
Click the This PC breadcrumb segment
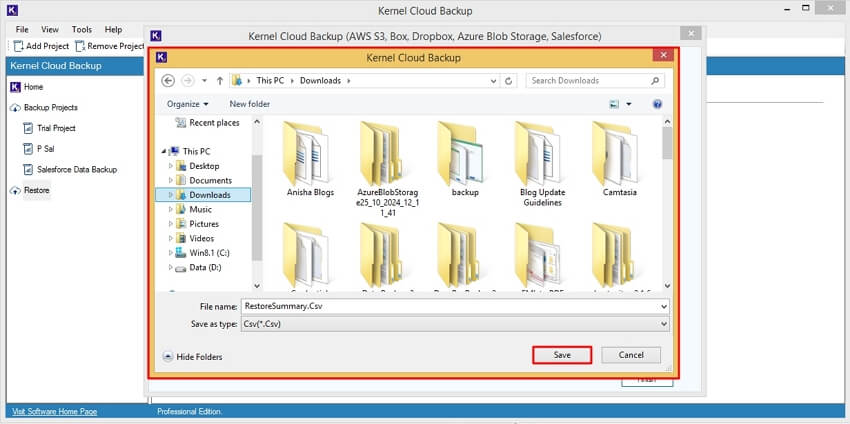(270, 80)
